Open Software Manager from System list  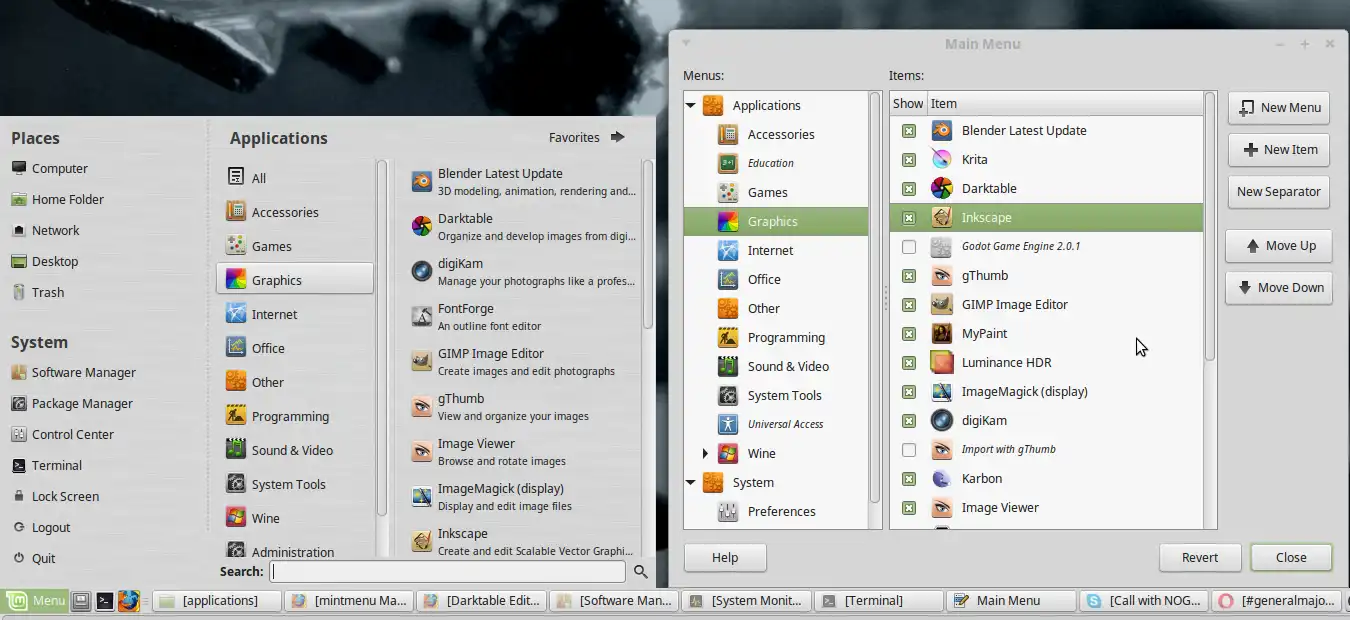click(84, 372)
